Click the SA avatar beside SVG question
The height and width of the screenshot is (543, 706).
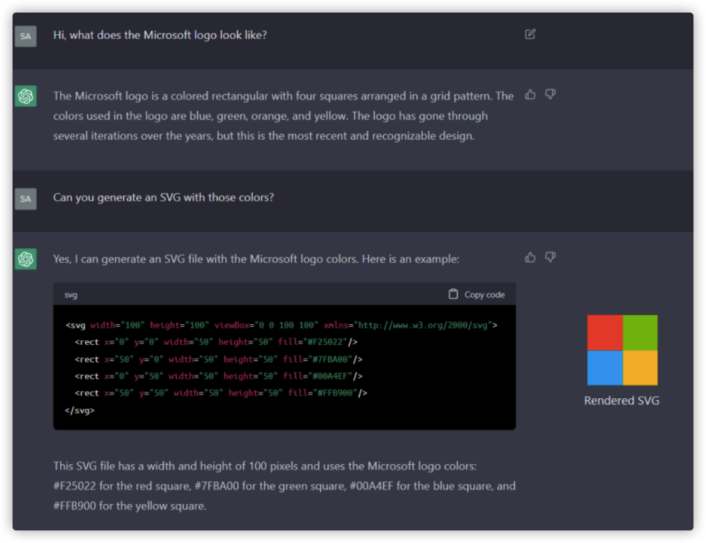26,199
